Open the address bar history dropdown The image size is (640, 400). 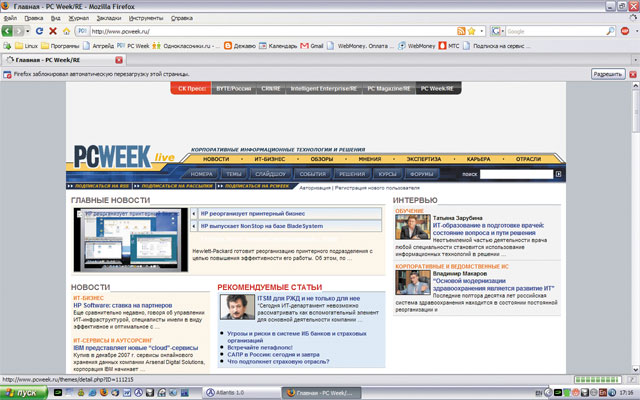(x=482, y=31)
